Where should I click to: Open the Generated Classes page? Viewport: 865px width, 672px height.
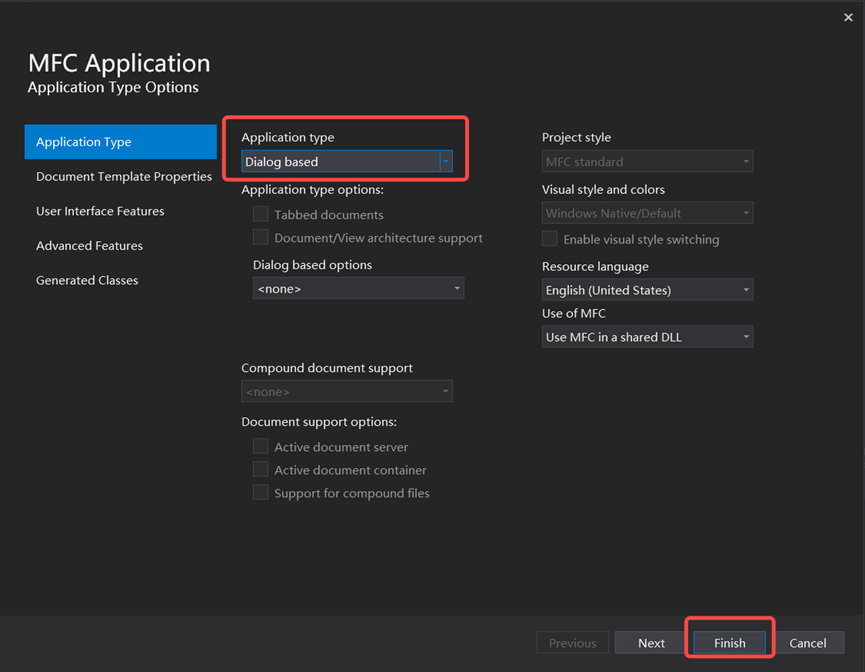coord(87,280)
